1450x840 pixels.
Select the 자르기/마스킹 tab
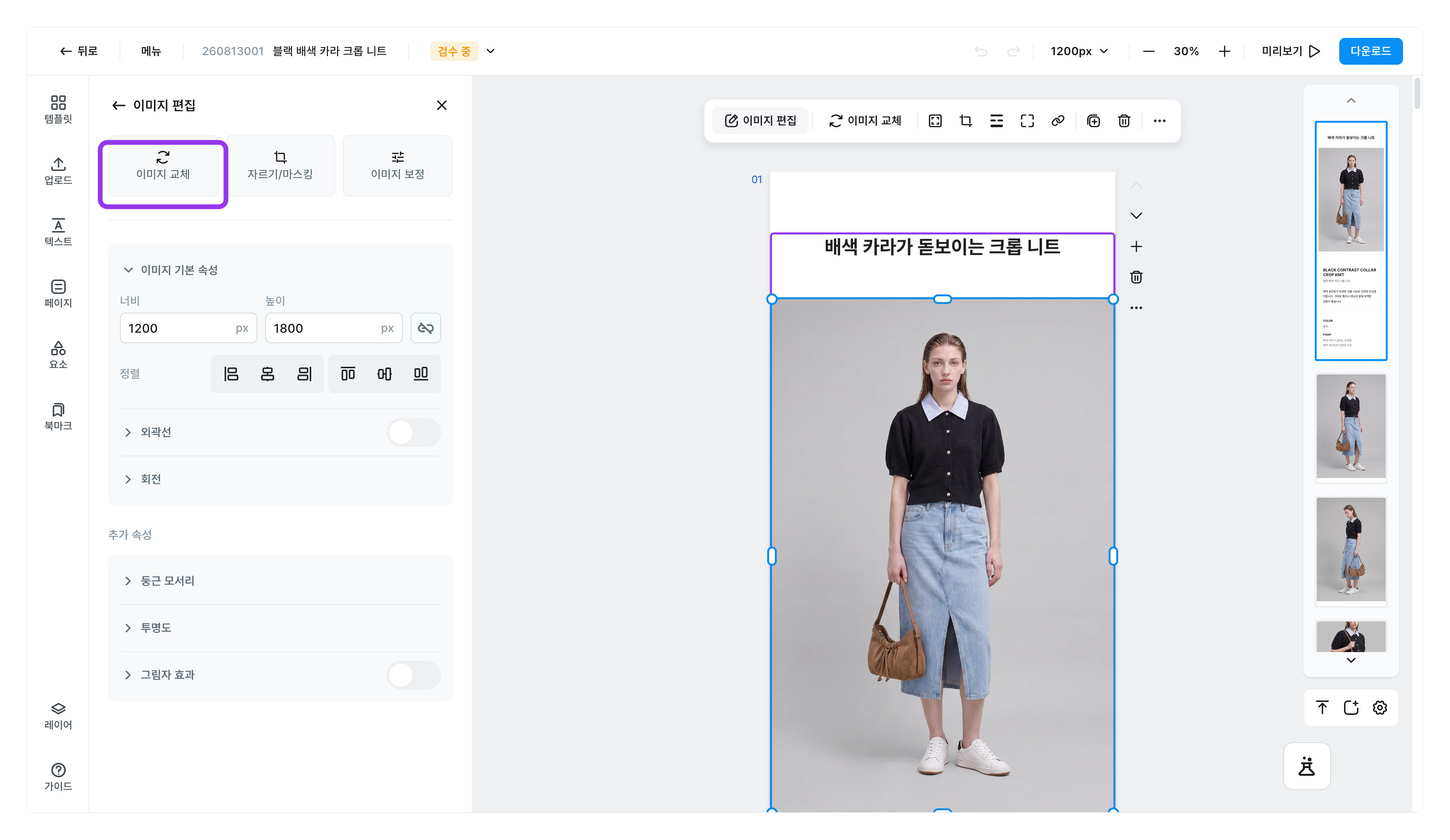pyautogui.click(x=280, y=166)
